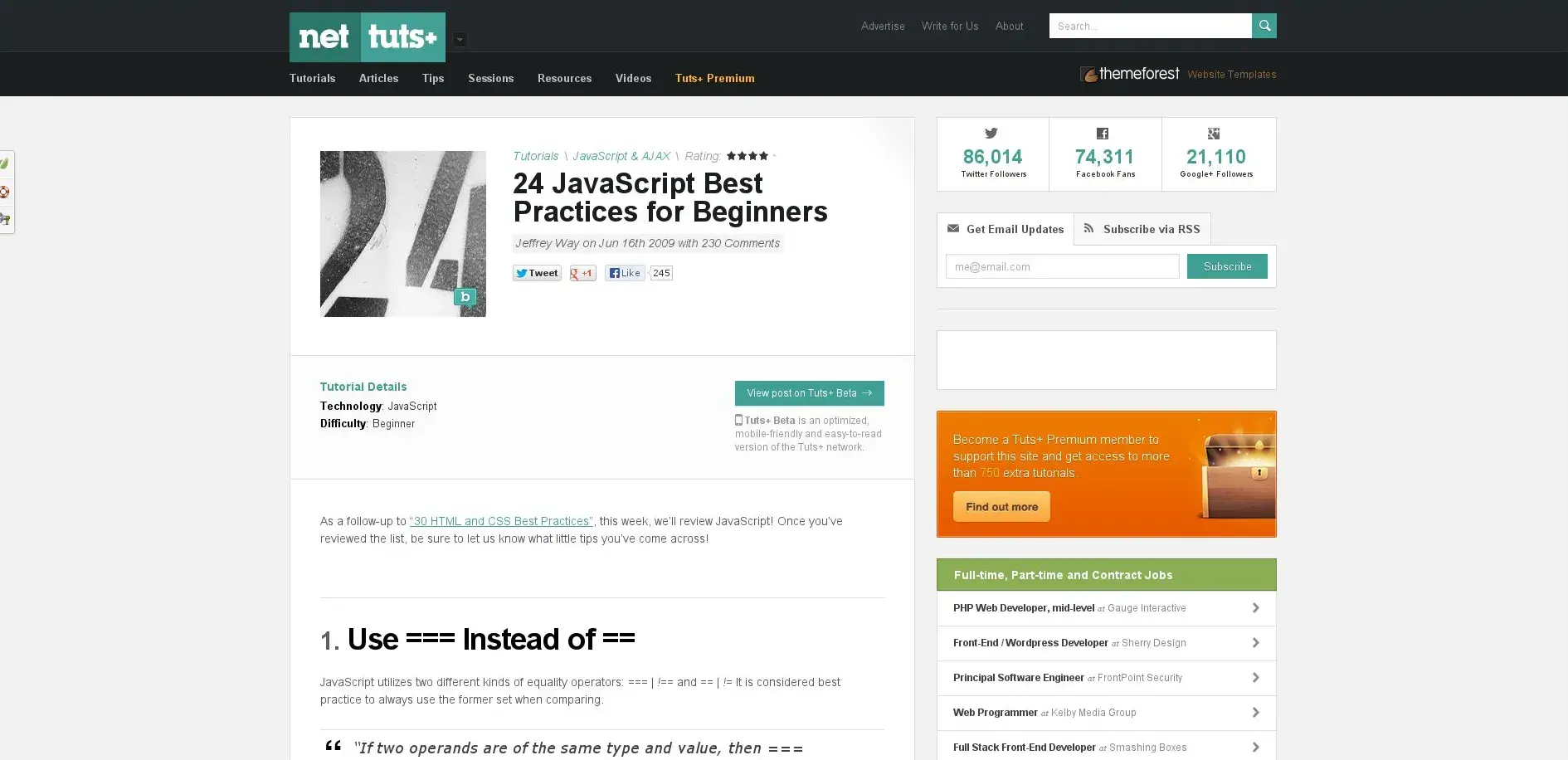Click the 21,110 Google+ Followers count
1568x760 pixels.
tap(1216, 157)
